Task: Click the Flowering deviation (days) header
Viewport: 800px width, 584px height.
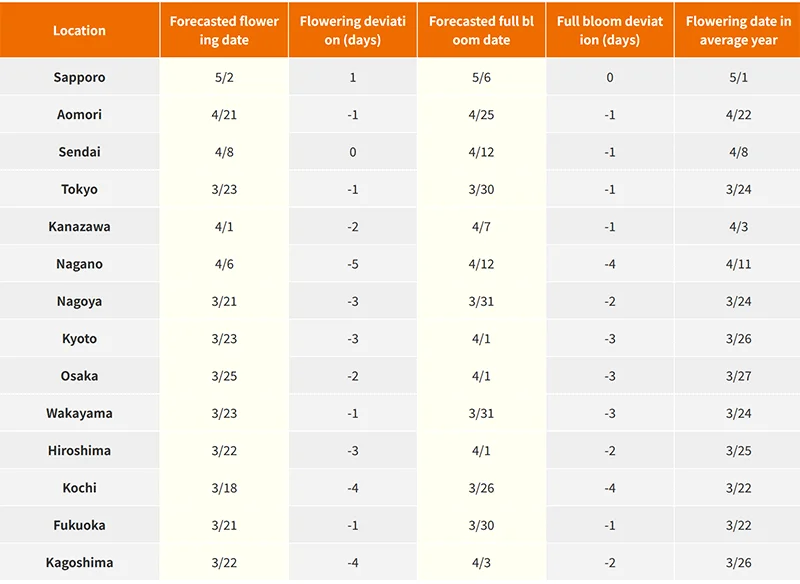Action: tap(353, 31)
